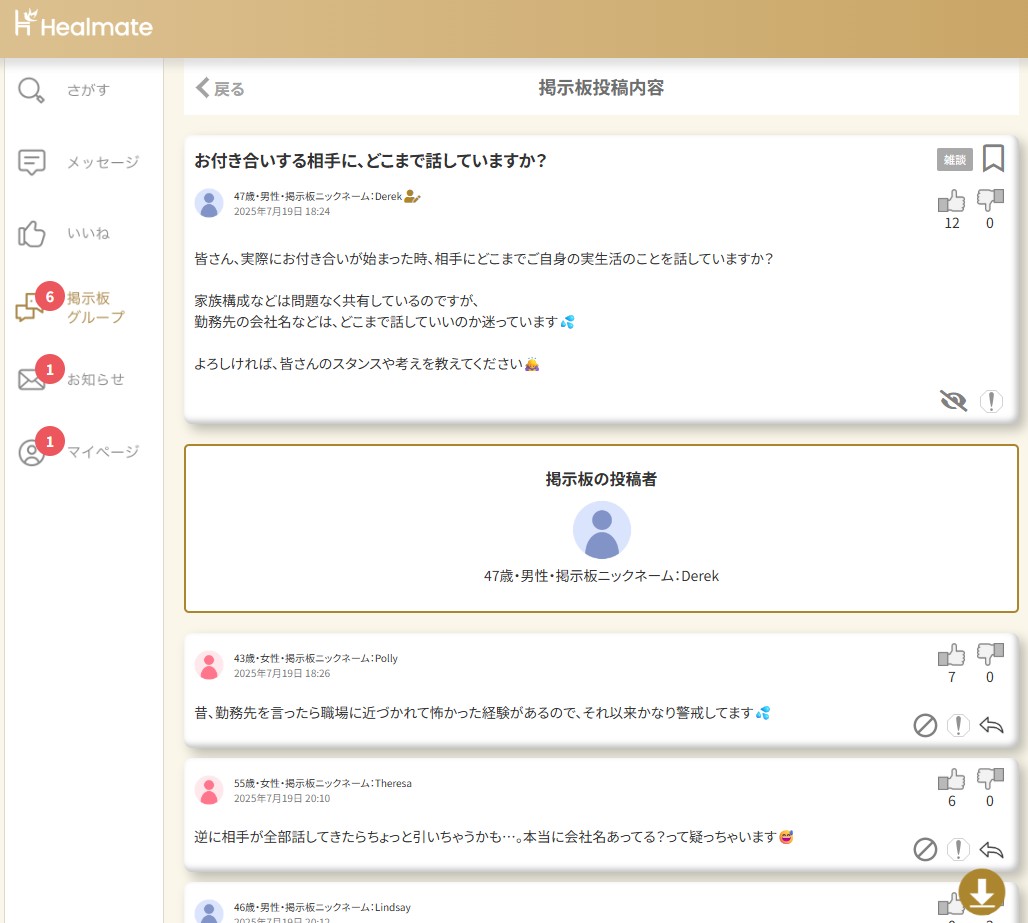1028x923 pixels.
Task: Reply to Polly's comment
Action: click(991, 725)
